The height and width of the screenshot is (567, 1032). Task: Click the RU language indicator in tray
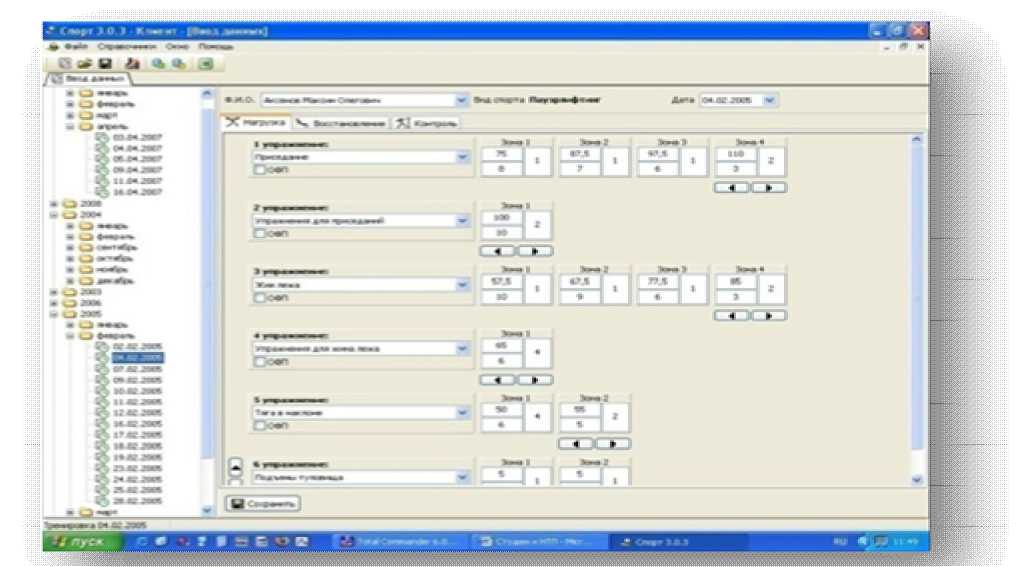[x=839, y=541]
